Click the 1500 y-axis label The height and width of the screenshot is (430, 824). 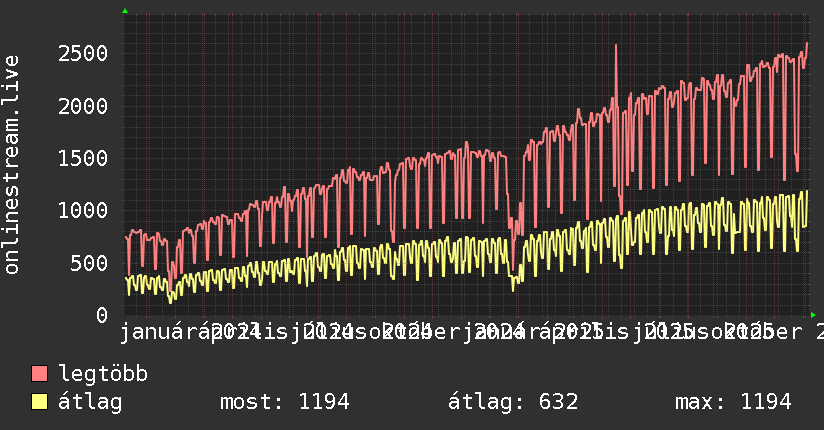(x=83, y=158)
